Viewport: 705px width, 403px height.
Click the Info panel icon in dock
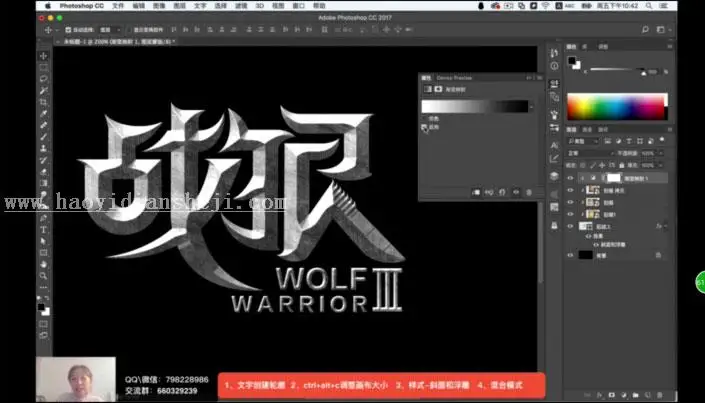[x=554, y=66]
